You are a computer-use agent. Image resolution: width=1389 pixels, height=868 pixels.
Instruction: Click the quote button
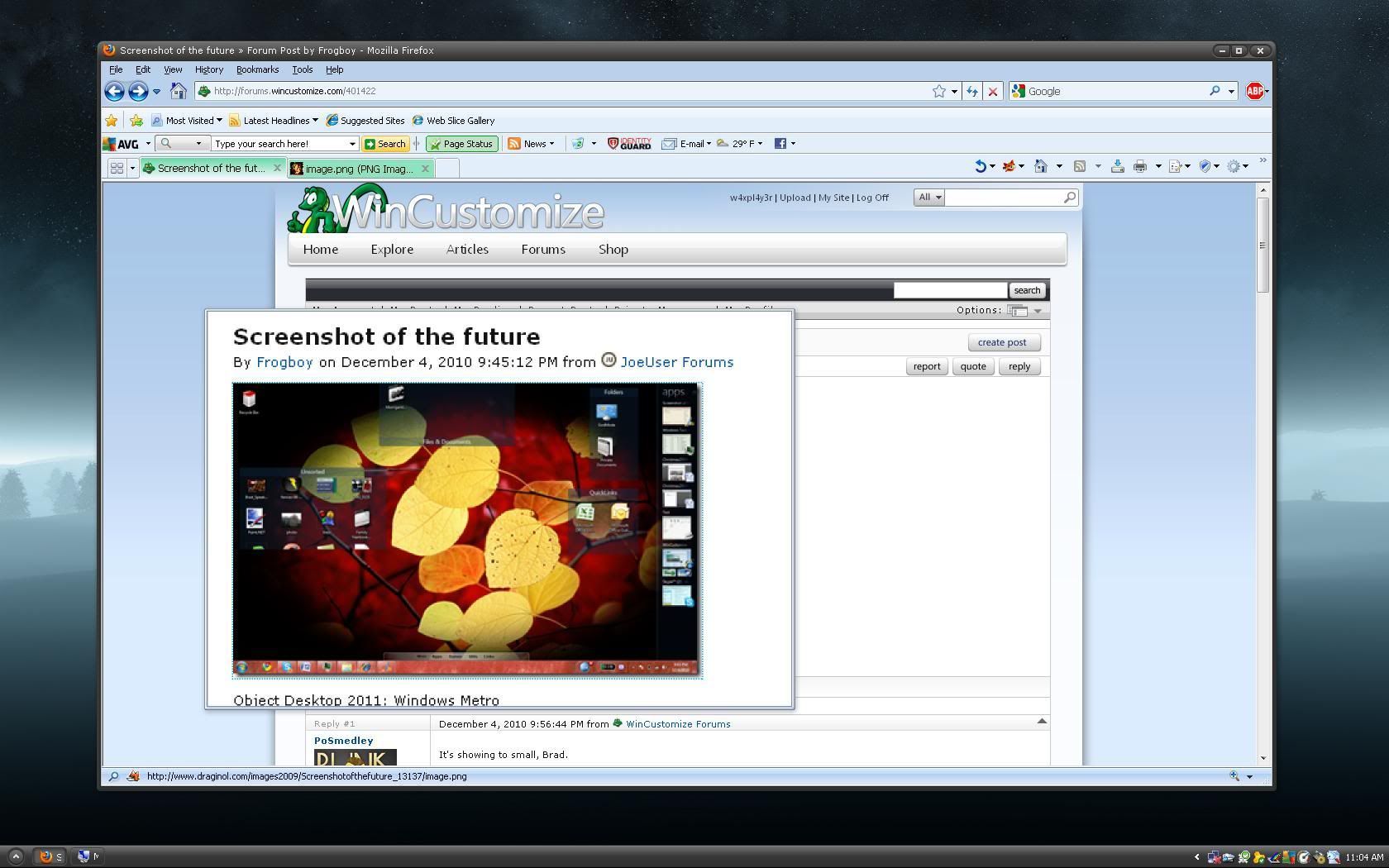coord(973,366)
